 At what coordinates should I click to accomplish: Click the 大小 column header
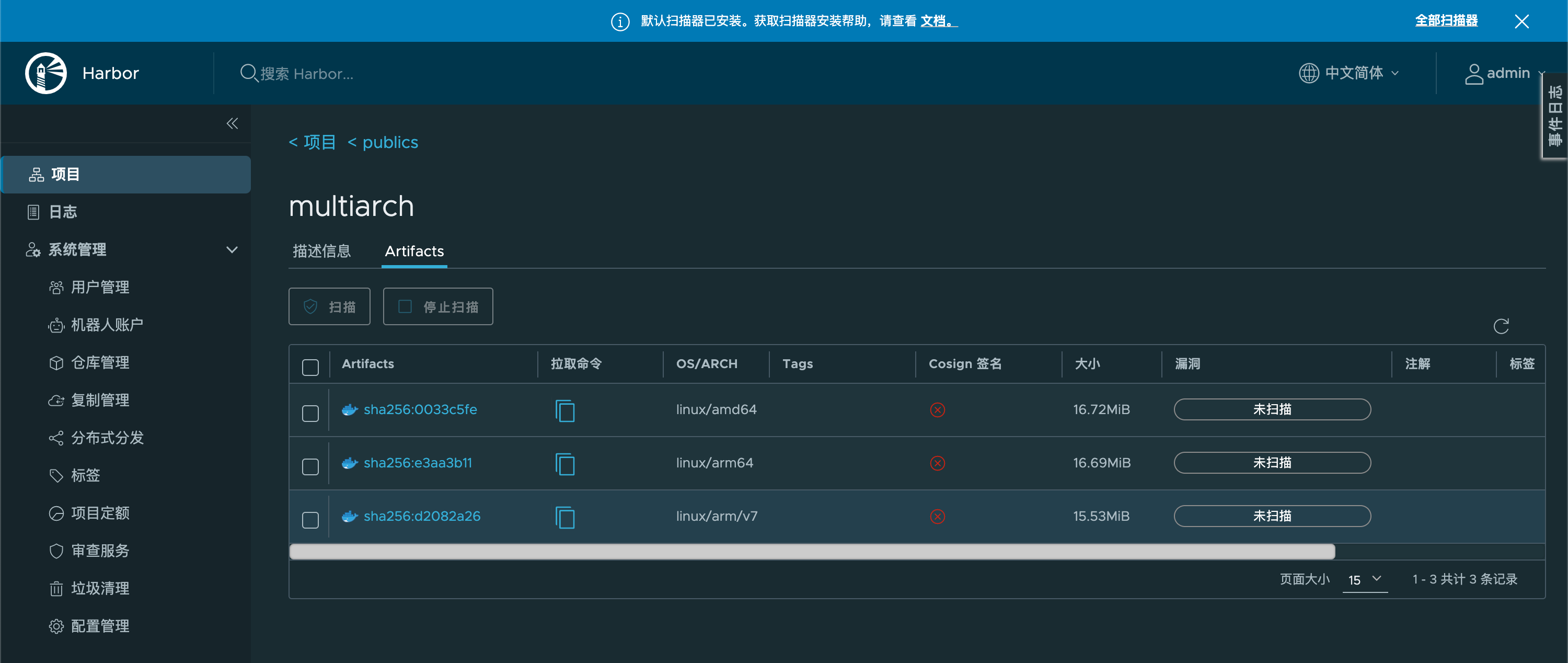[x=1087, y=363]
